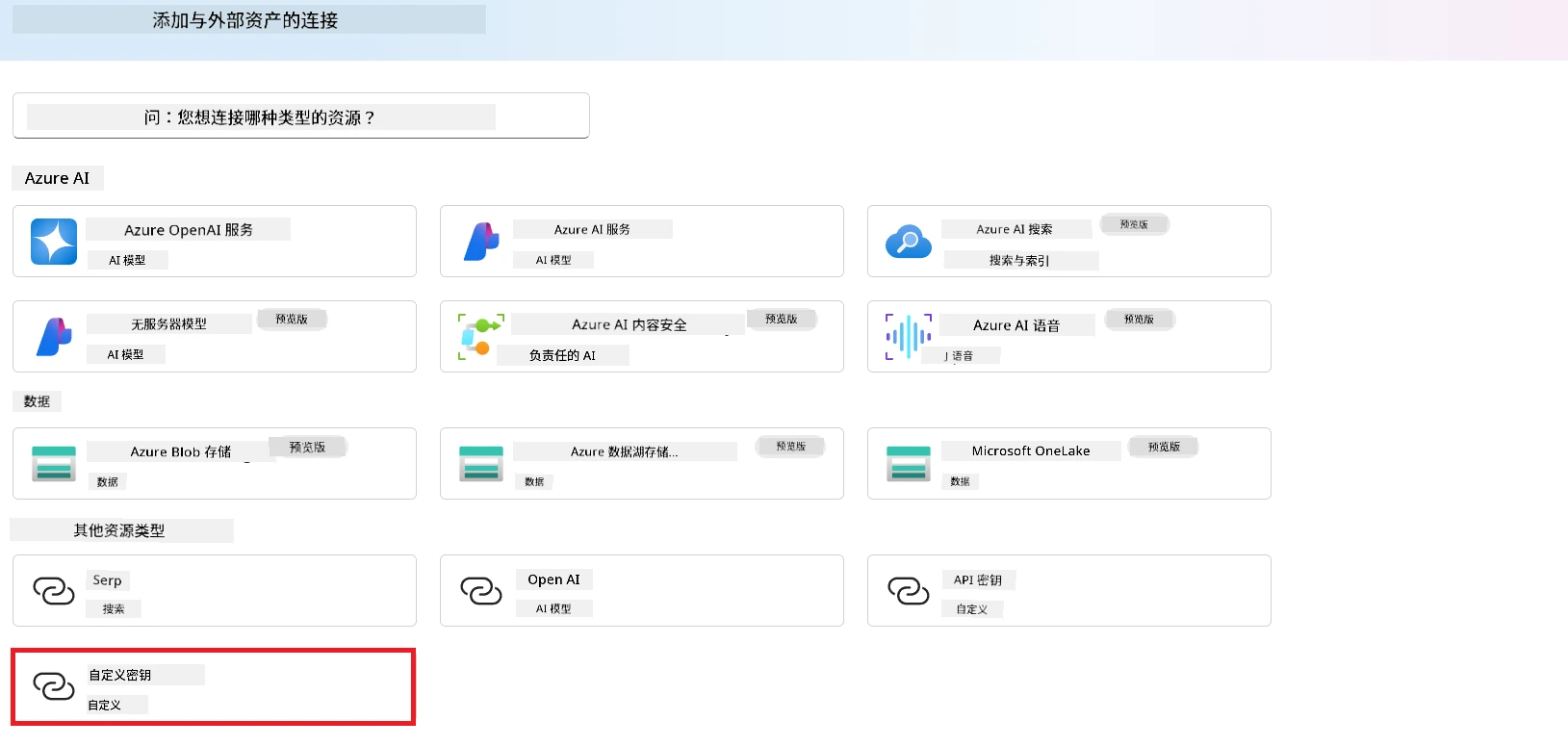Viewport: 1568px width, 746px height.
Task: Click the Azure 数据湖存储 storage icon
Action: [481, 464]
